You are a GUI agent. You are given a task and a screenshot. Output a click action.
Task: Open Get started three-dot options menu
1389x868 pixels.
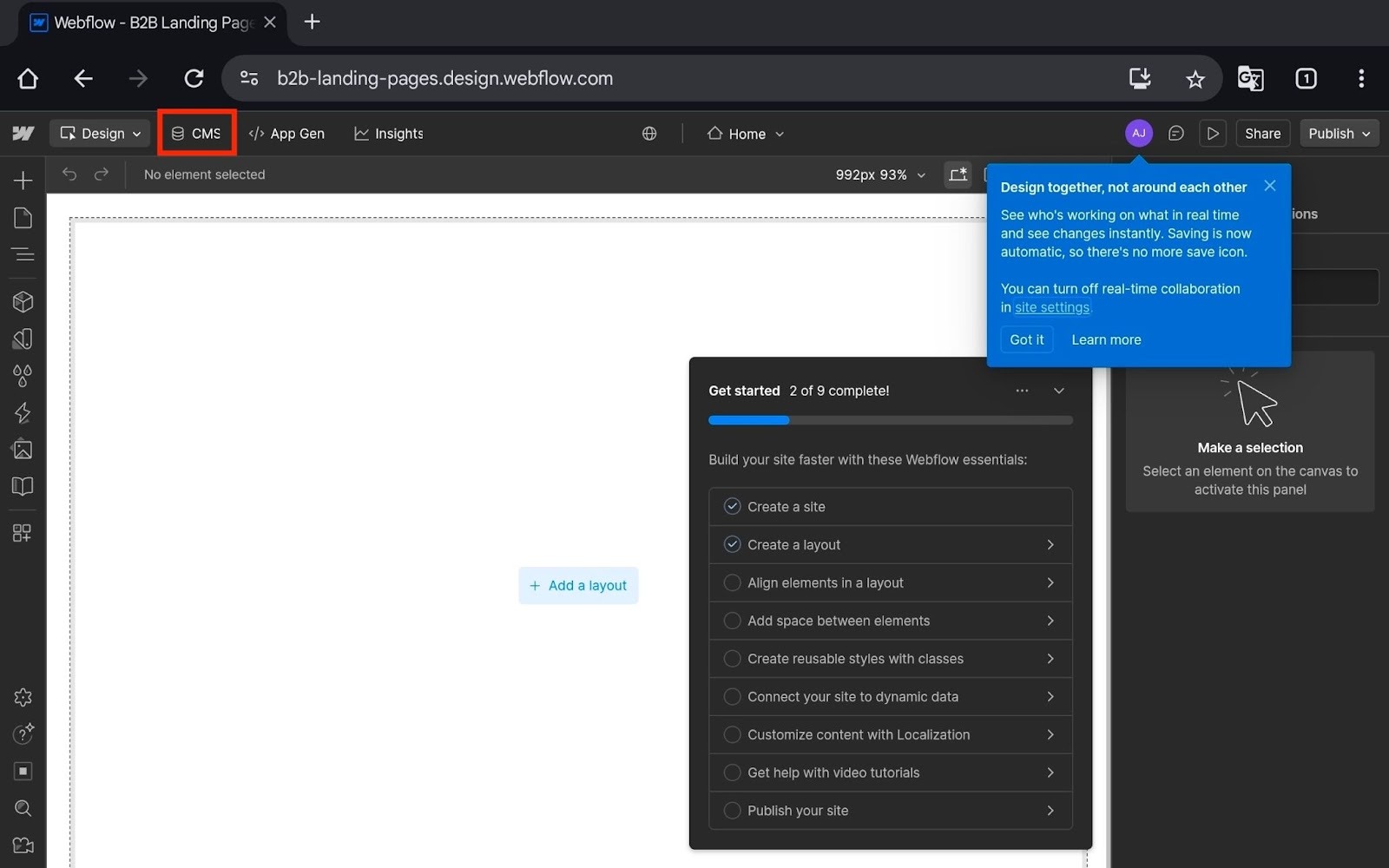coord(1022,391)
